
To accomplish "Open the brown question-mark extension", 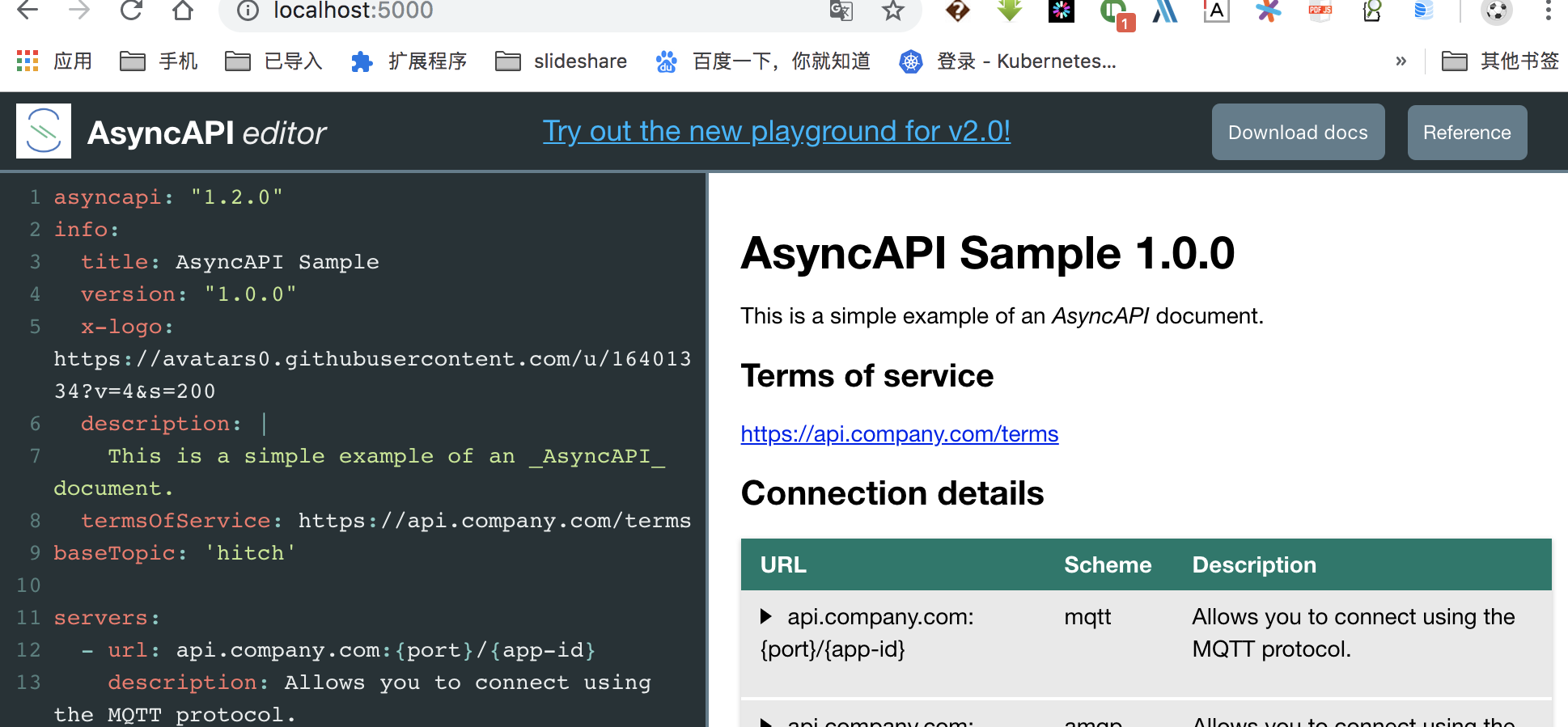I will (x=958, y=11).
